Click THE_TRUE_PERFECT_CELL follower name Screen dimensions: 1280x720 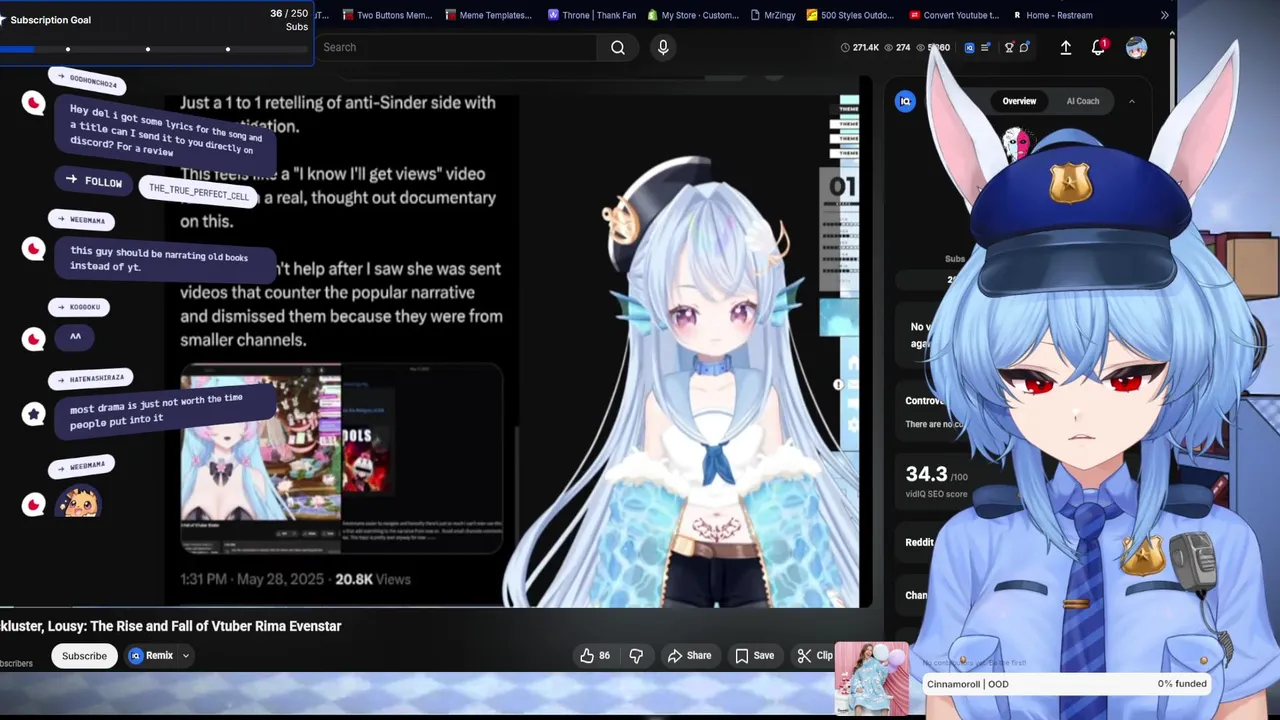click(x=198, y=192)
